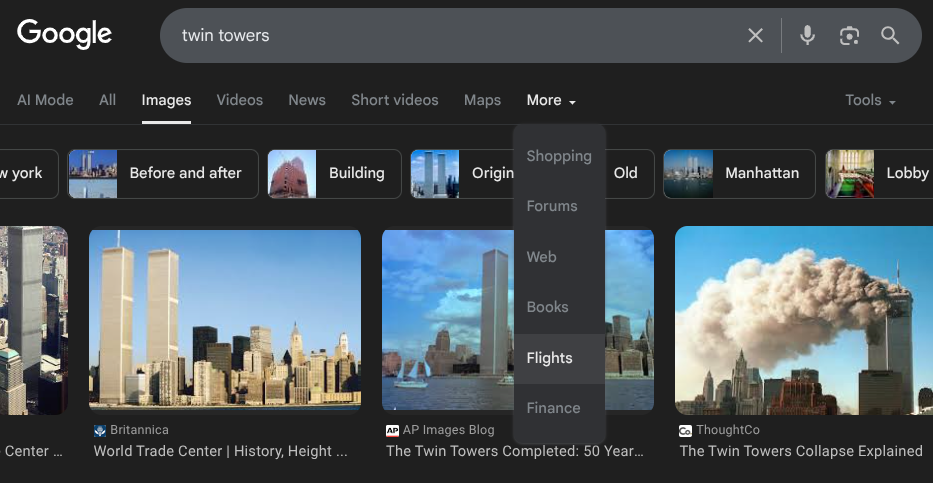Select Finance from the dropdown list

coord(553,408)
